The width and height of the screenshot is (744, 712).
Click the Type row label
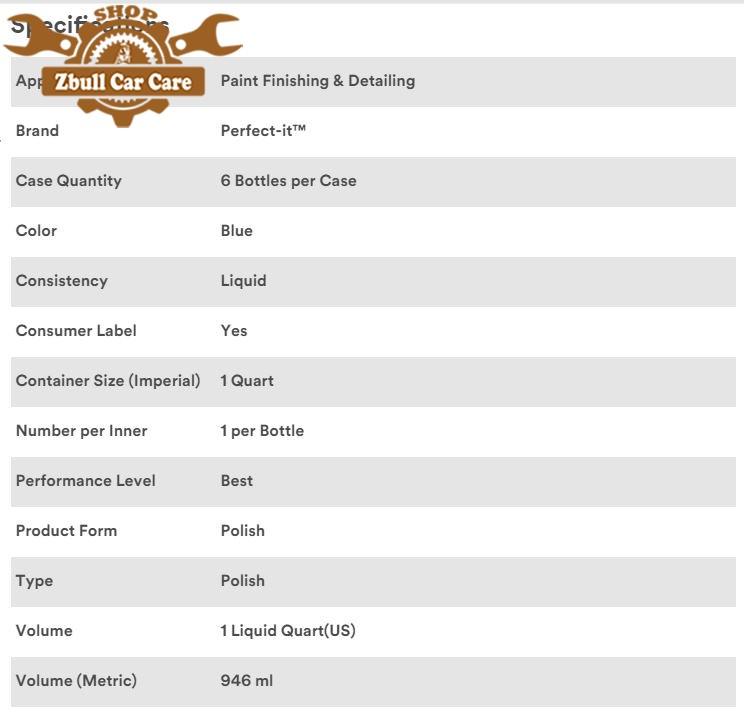tap(35, 581)
